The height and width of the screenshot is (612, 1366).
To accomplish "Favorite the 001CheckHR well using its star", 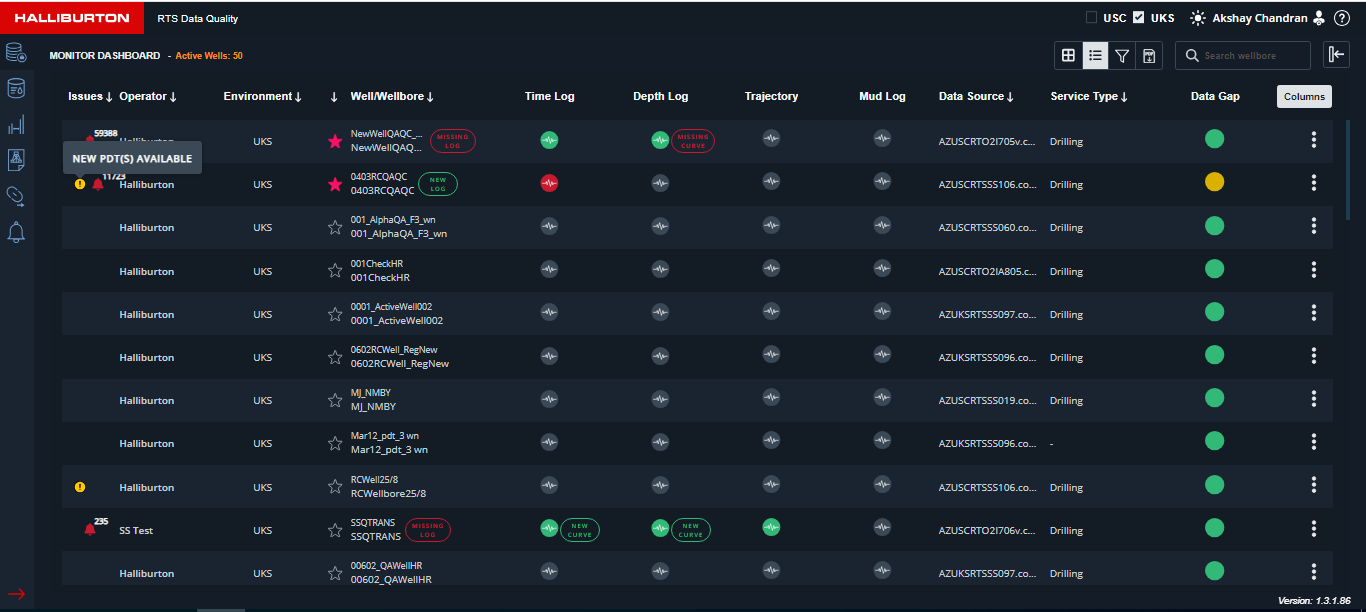I will 335,270.
